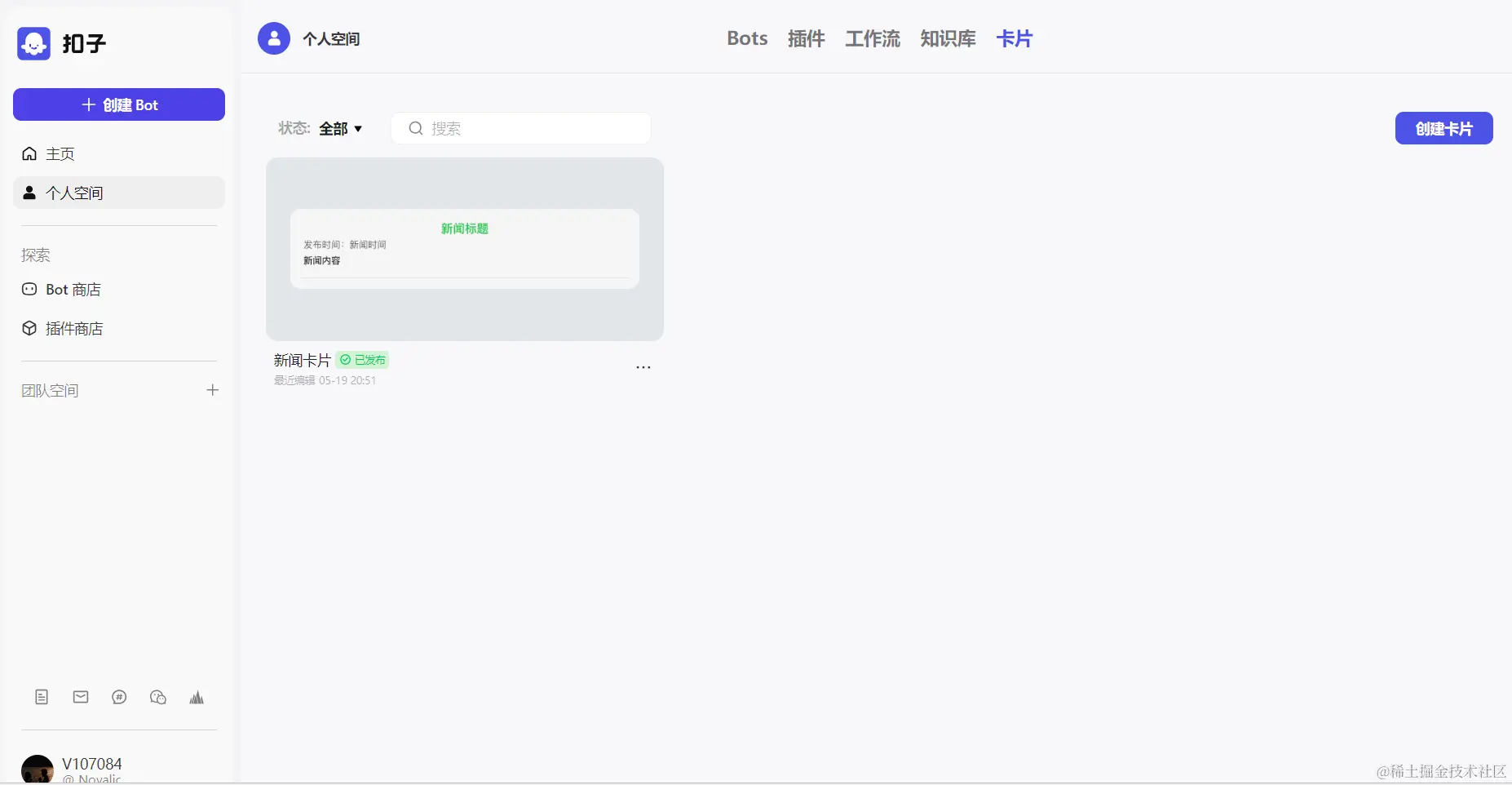Switch to the 知识库 tab
The image size is (1512, 785).
[x=948, y=38]
